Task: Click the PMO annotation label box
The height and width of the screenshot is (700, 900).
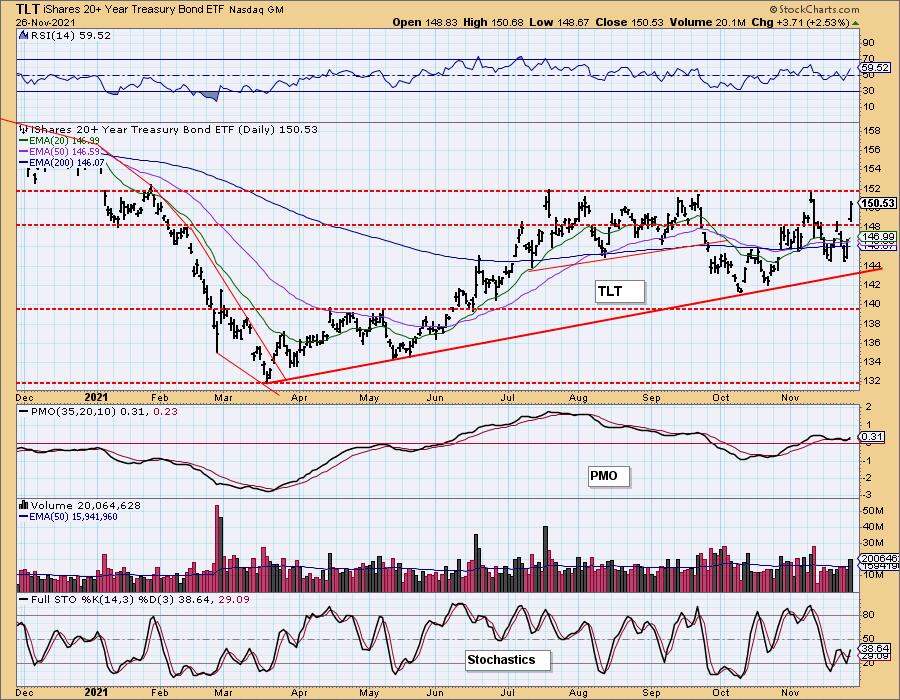Action: (x=608, y=476)
